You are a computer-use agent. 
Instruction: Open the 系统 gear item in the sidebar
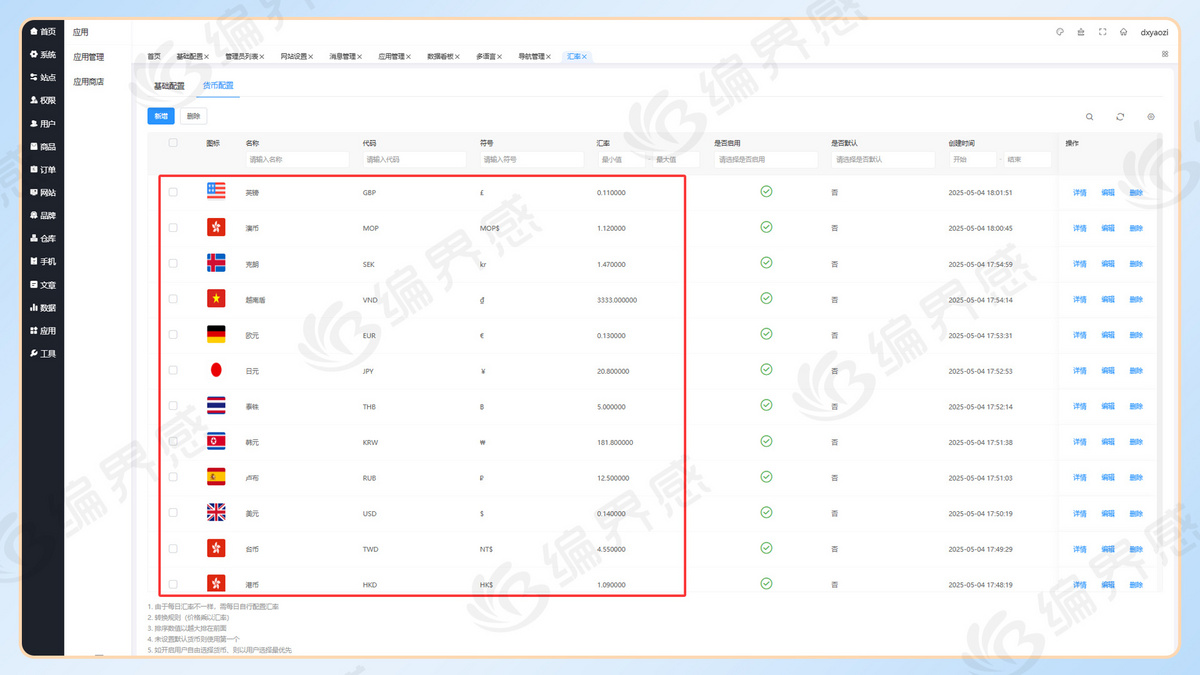(x=43, y=55)
